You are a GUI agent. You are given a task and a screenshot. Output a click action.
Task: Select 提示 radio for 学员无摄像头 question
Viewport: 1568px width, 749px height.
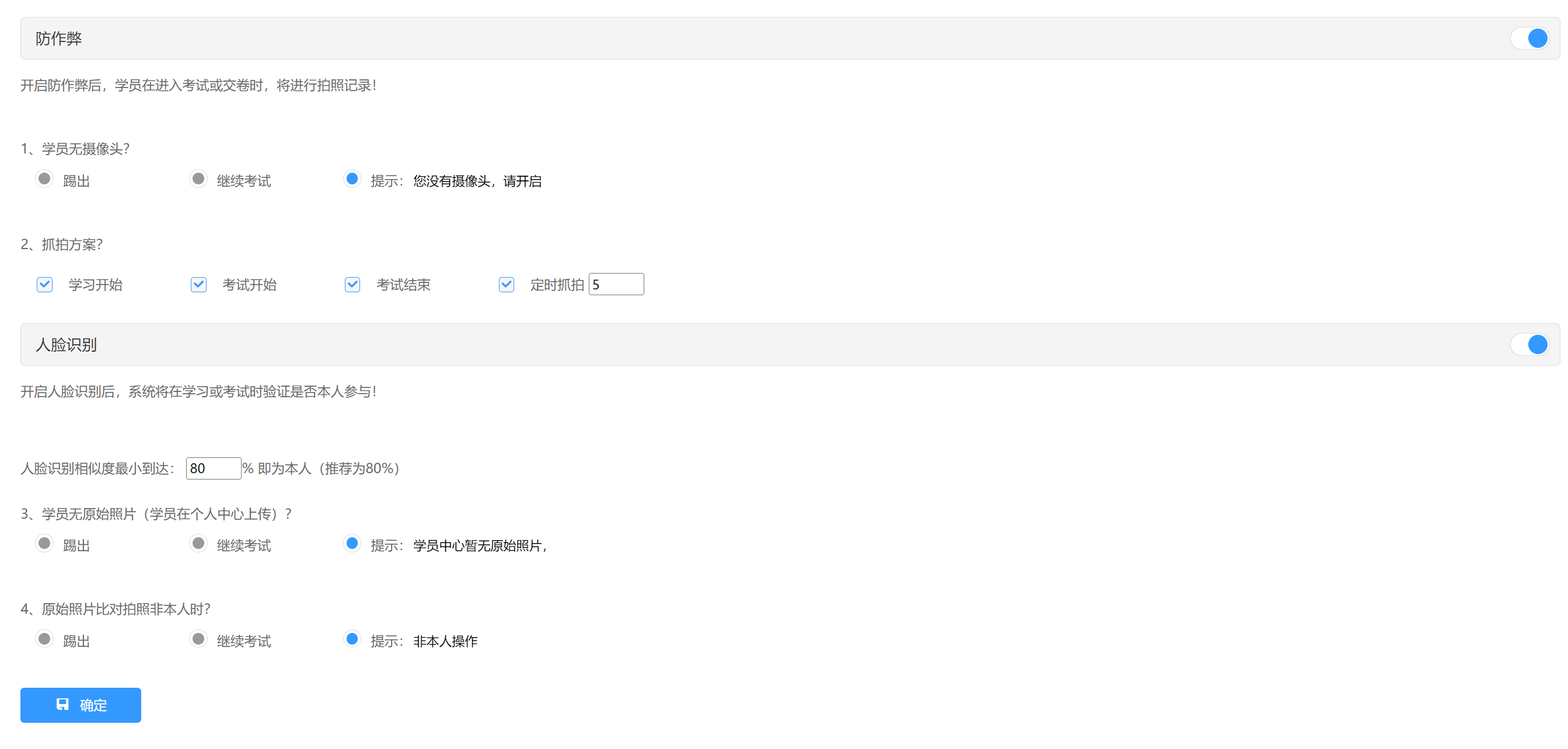352,179
